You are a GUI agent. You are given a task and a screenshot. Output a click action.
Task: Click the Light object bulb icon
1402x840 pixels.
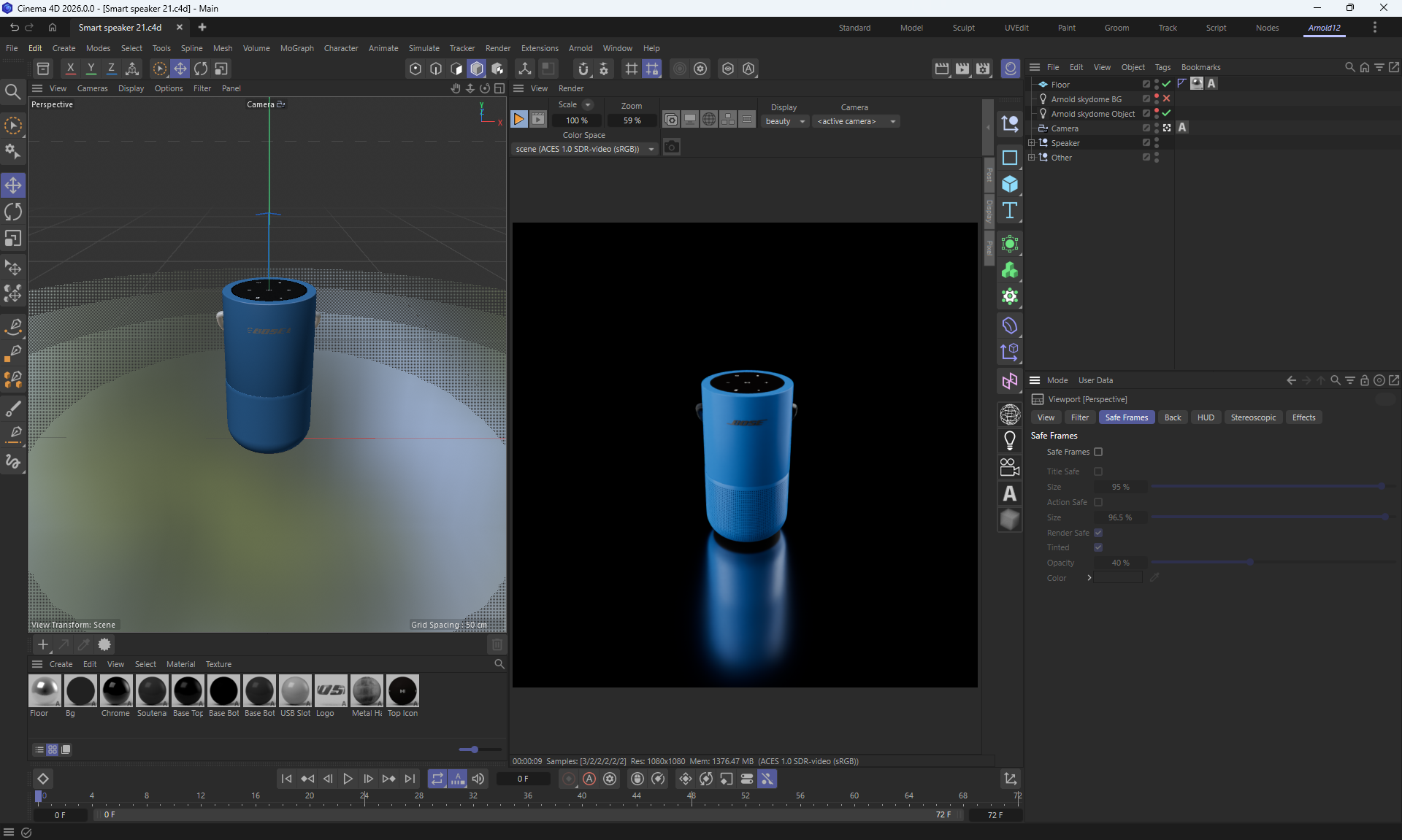click(1010, 440)
